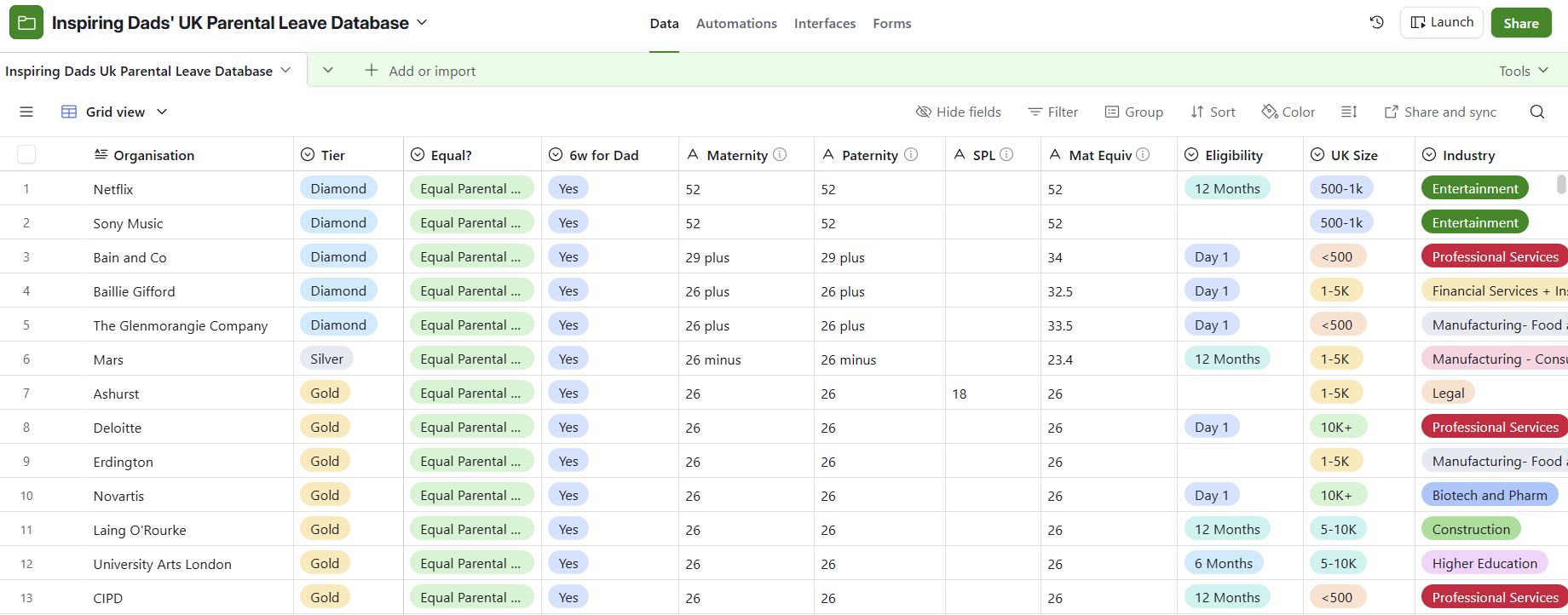The height and width of the screenshot is (615, 1568).
Task: Open the Sort options
Action: tap(1213, 112)
